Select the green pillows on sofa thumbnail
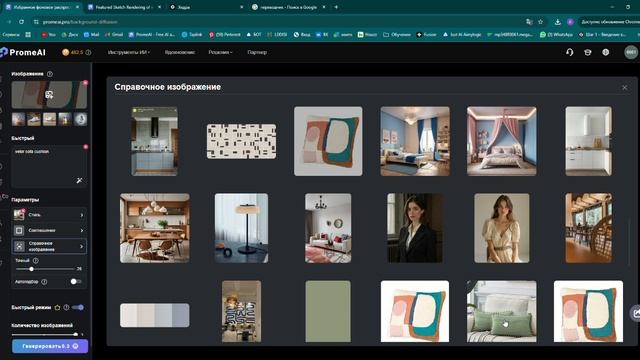The image size is (640, 360). point(502,311)
